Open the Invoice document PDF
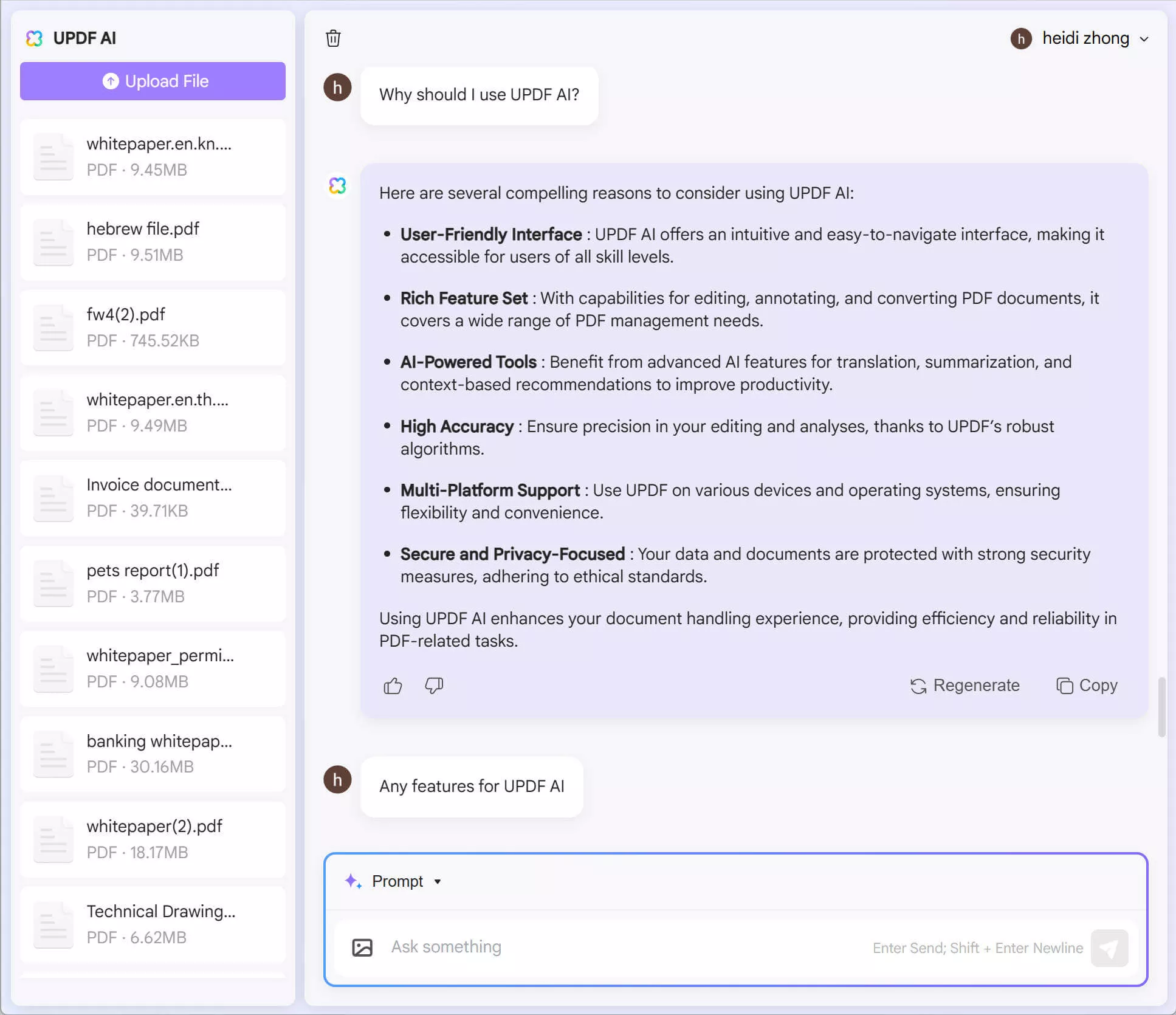The image size is (1176, 1015). [152, 497]
